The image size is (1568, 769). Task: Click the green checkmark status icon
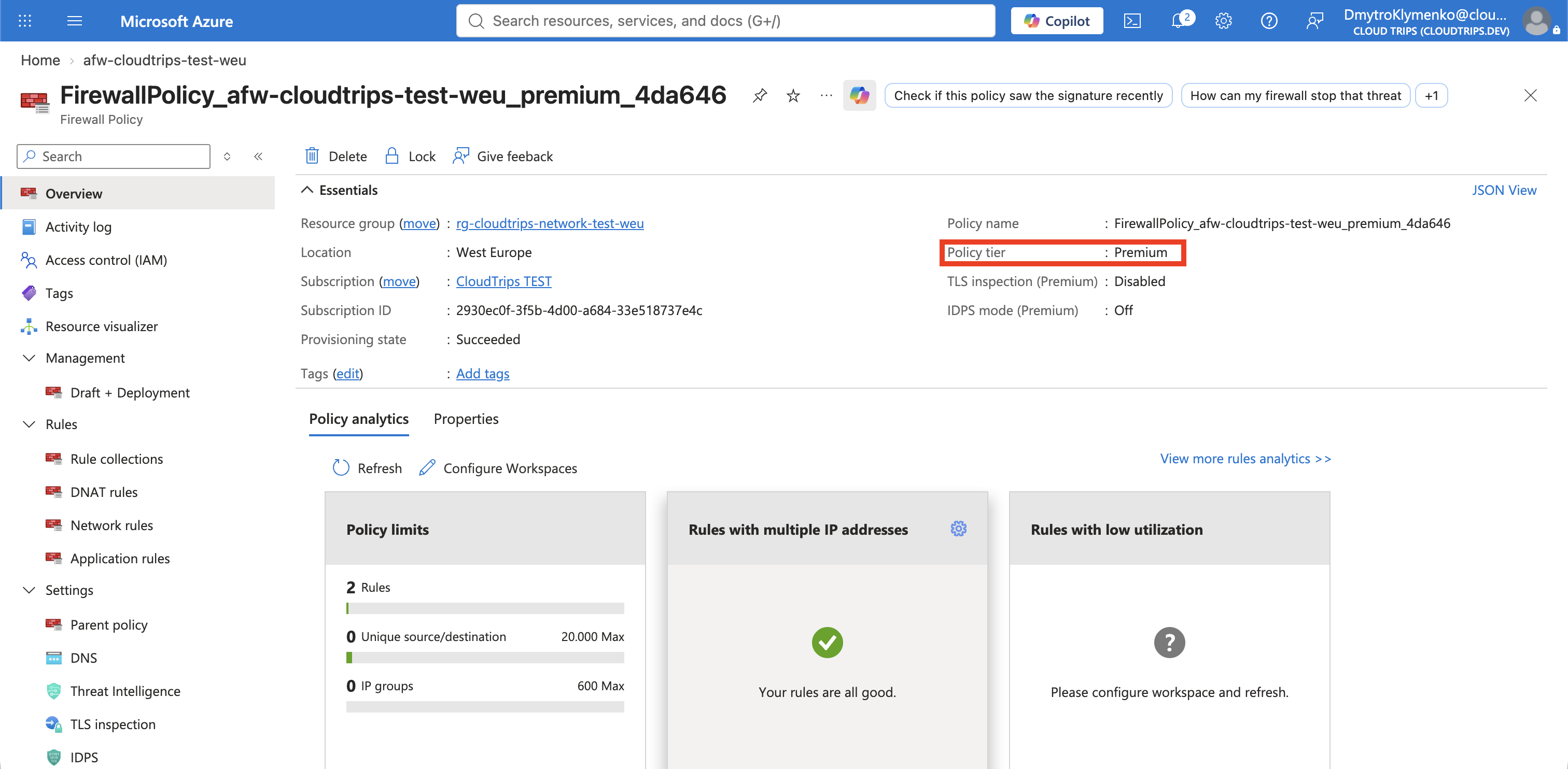click(827, 643)
